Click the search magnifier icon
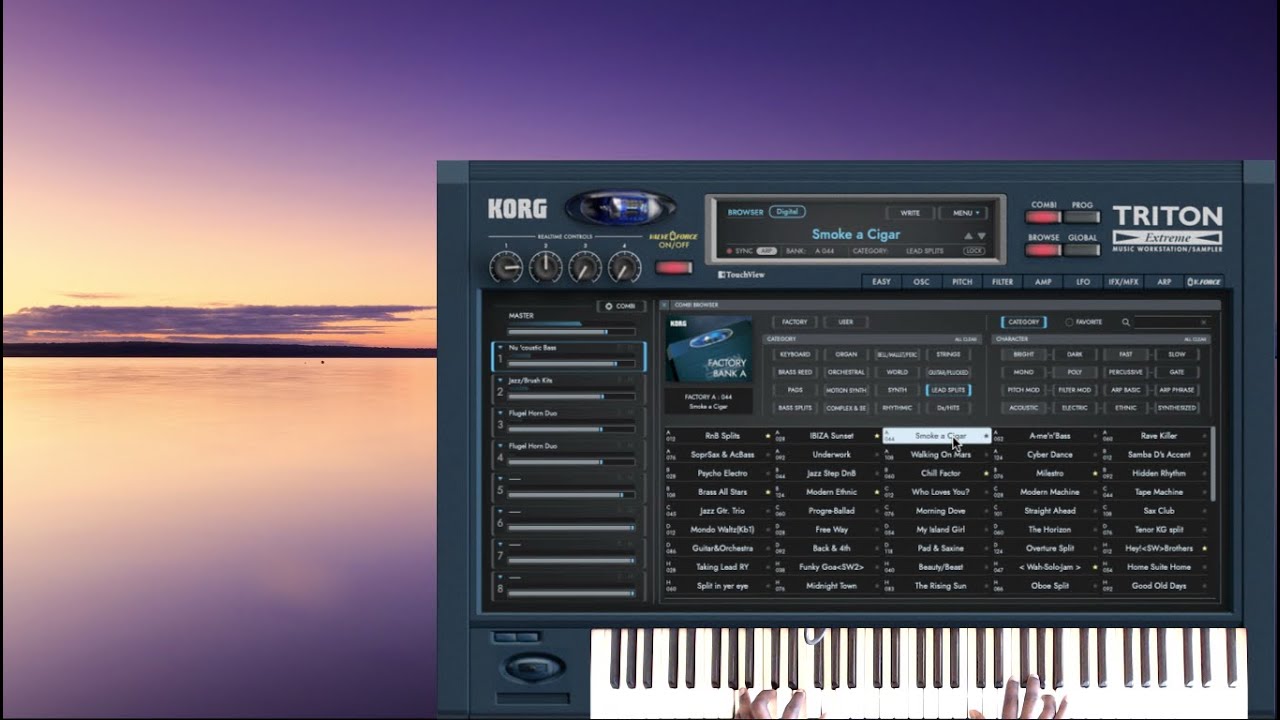The width and height of the screenshot is (1280, 720). coord(1126,322)
